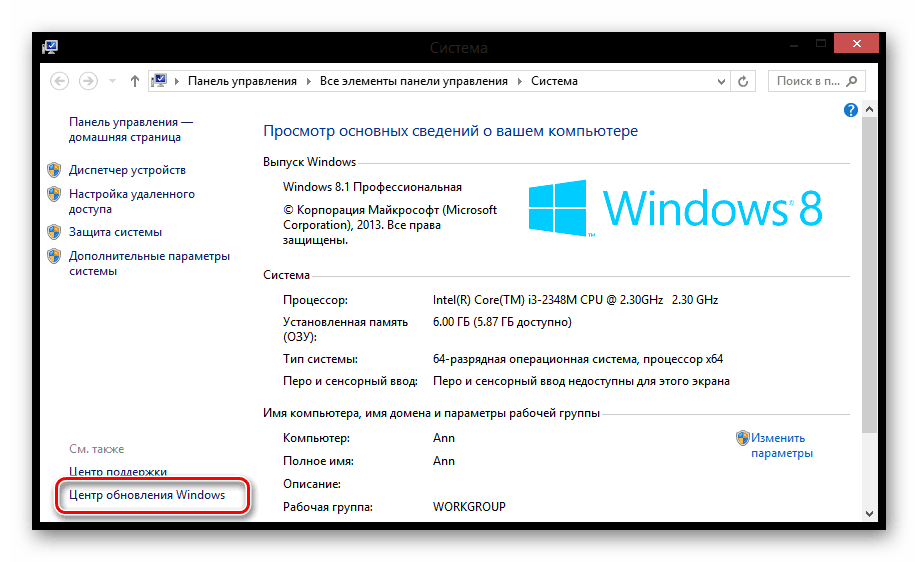Click shield icon beside Дополнительные параметры системы
This screenshot has width=918, height=562.
[54, 256]
